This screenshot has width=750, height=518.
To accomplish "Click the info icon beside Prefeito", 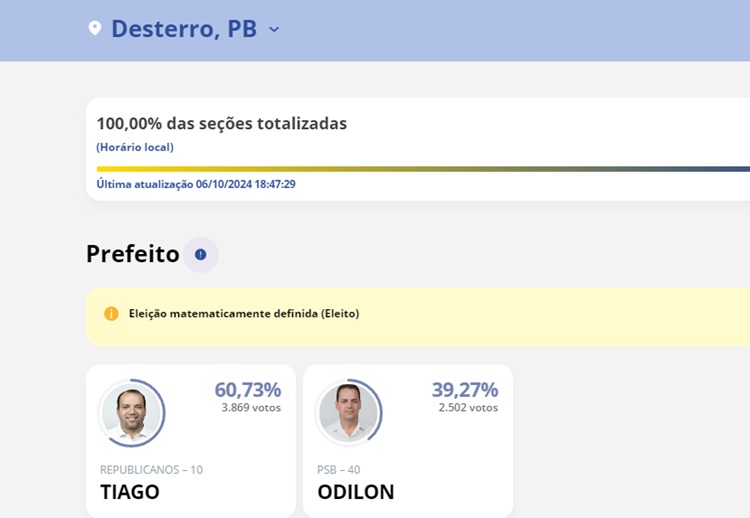I will tap(201, 254).
